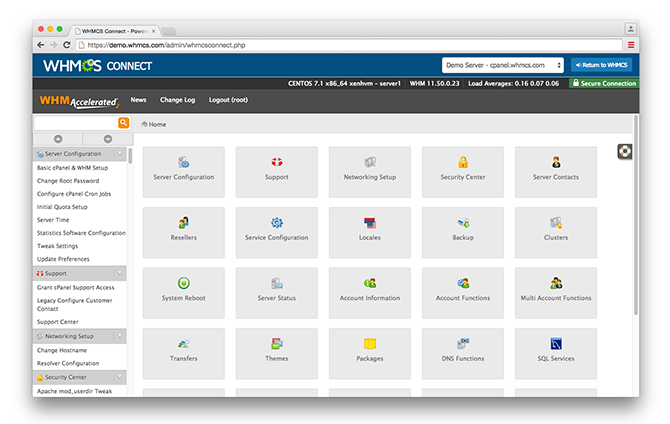The height and width of the screenshot is (424, 670).
Task: Click Logout (root) in the top menu
Action: click(228, 100)
